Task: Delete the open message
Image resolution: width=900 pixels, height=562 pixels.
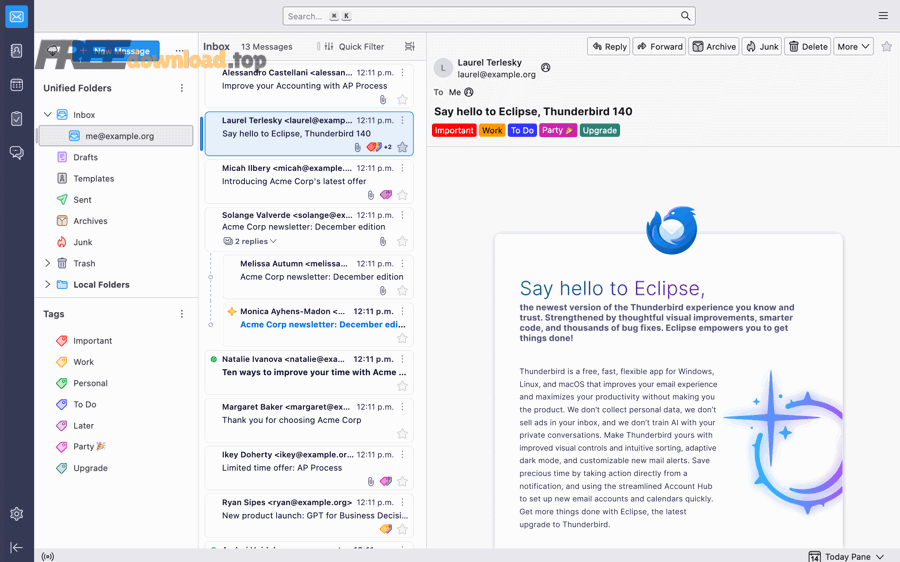Action: 808,46
